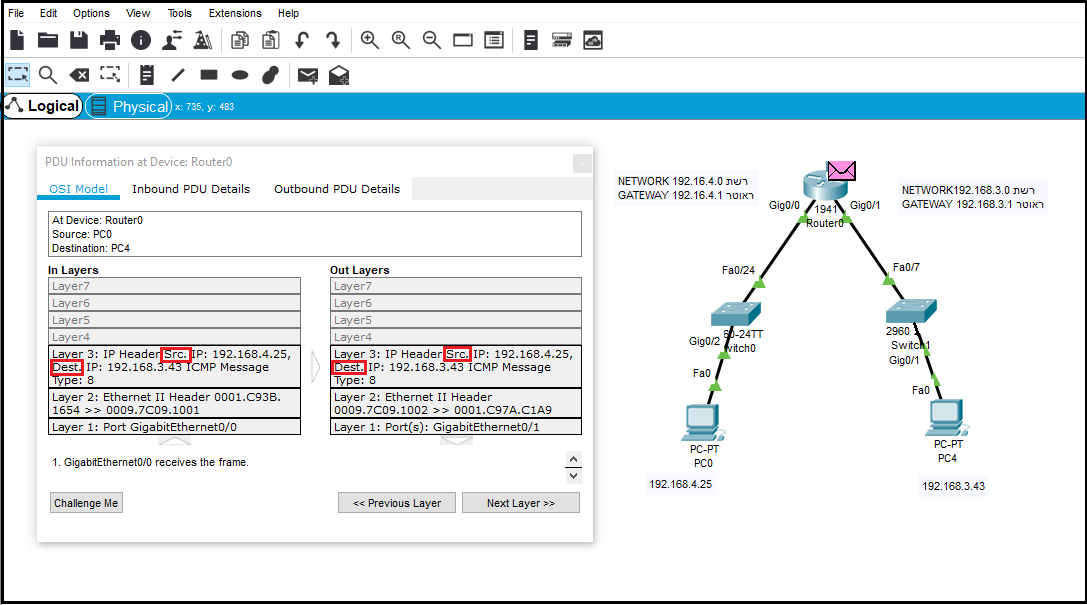The height and width of the screenshot is (605, 1087).
Task: Add a Simple PDU with the envelope icon
Action: [x=308, y=75]
